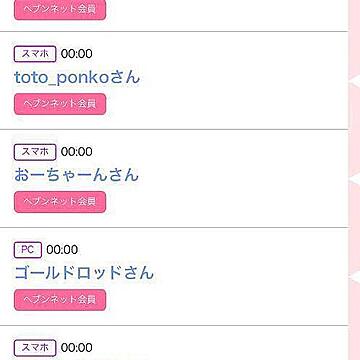Click the 00:00 time above おーちゃーんさん
Viewport: 360px width, 360px height.
(77, 152)
